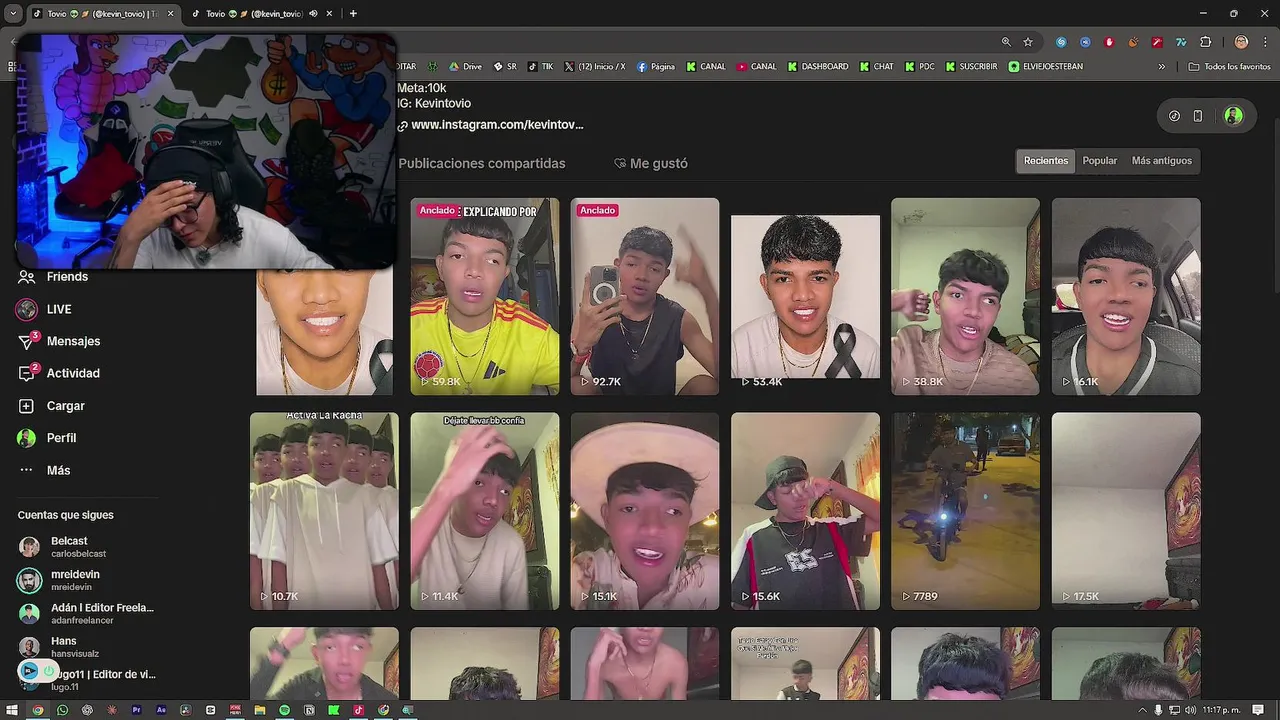The image size is (1280, 720).
Task: Play the video with 15.1K views
Action: coord(645,511)
